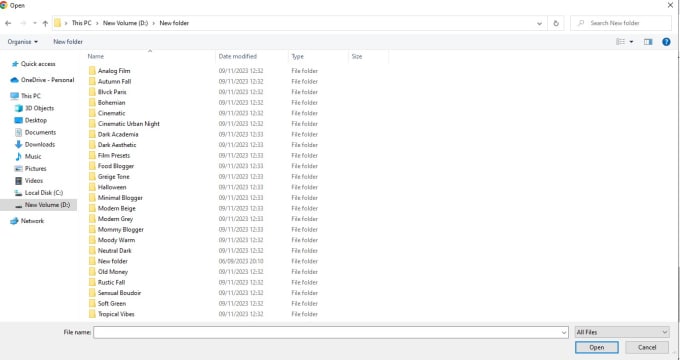Click the New folder toolbar button
680x360 pixels.
pos(68,42)
